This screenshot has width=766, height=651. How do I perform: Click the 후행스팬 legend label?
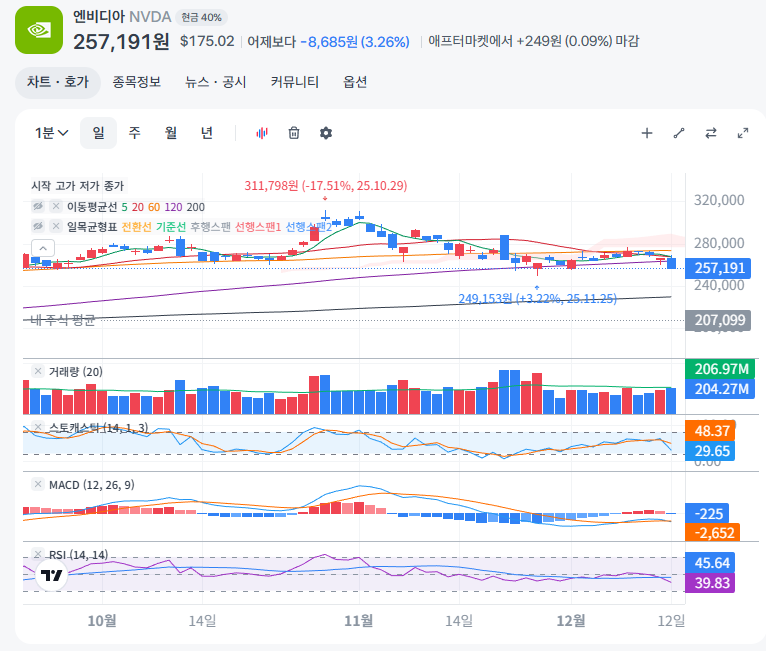pyautogui.click(x=210, y=227)
